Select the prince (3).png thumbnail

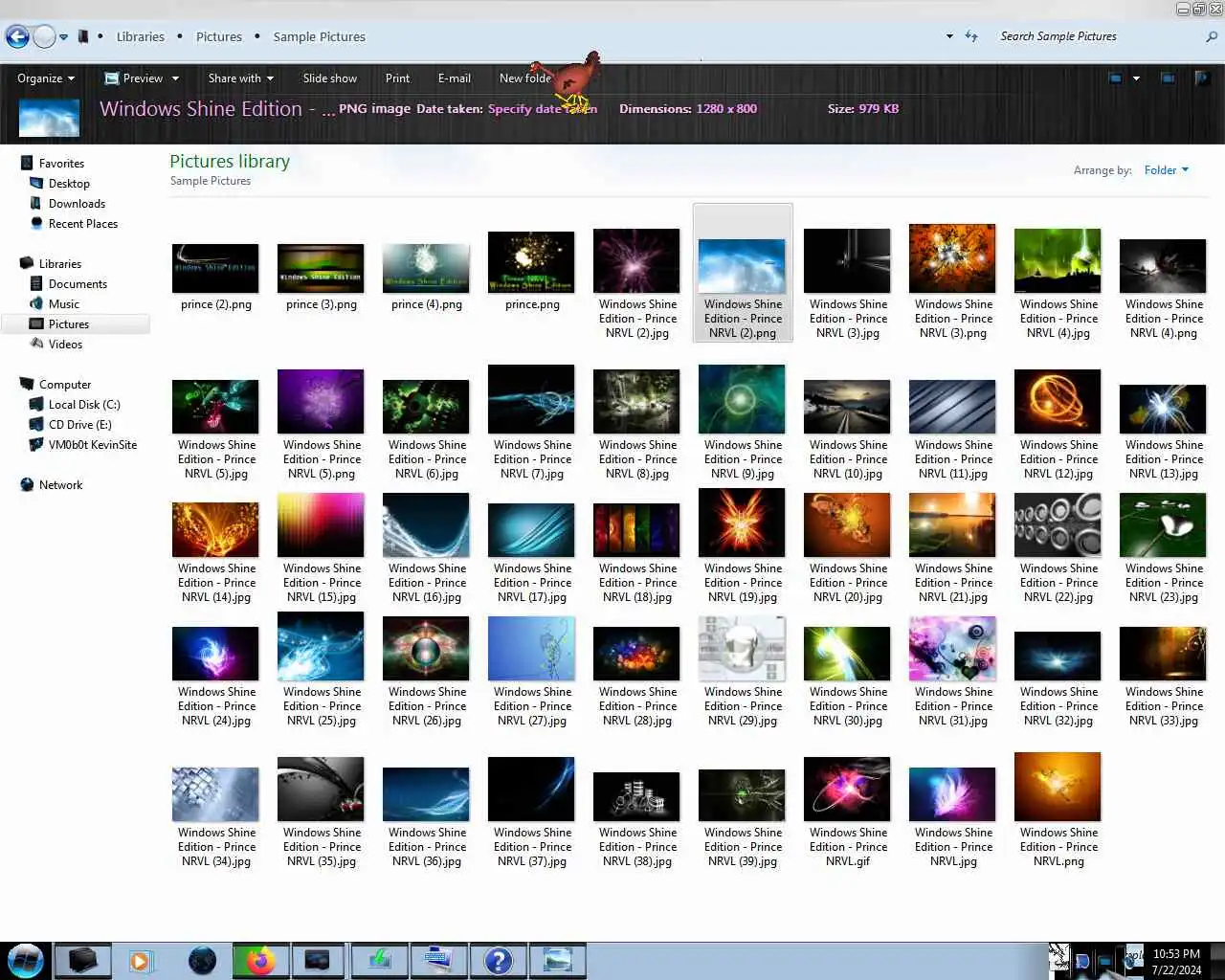(321, 268)
